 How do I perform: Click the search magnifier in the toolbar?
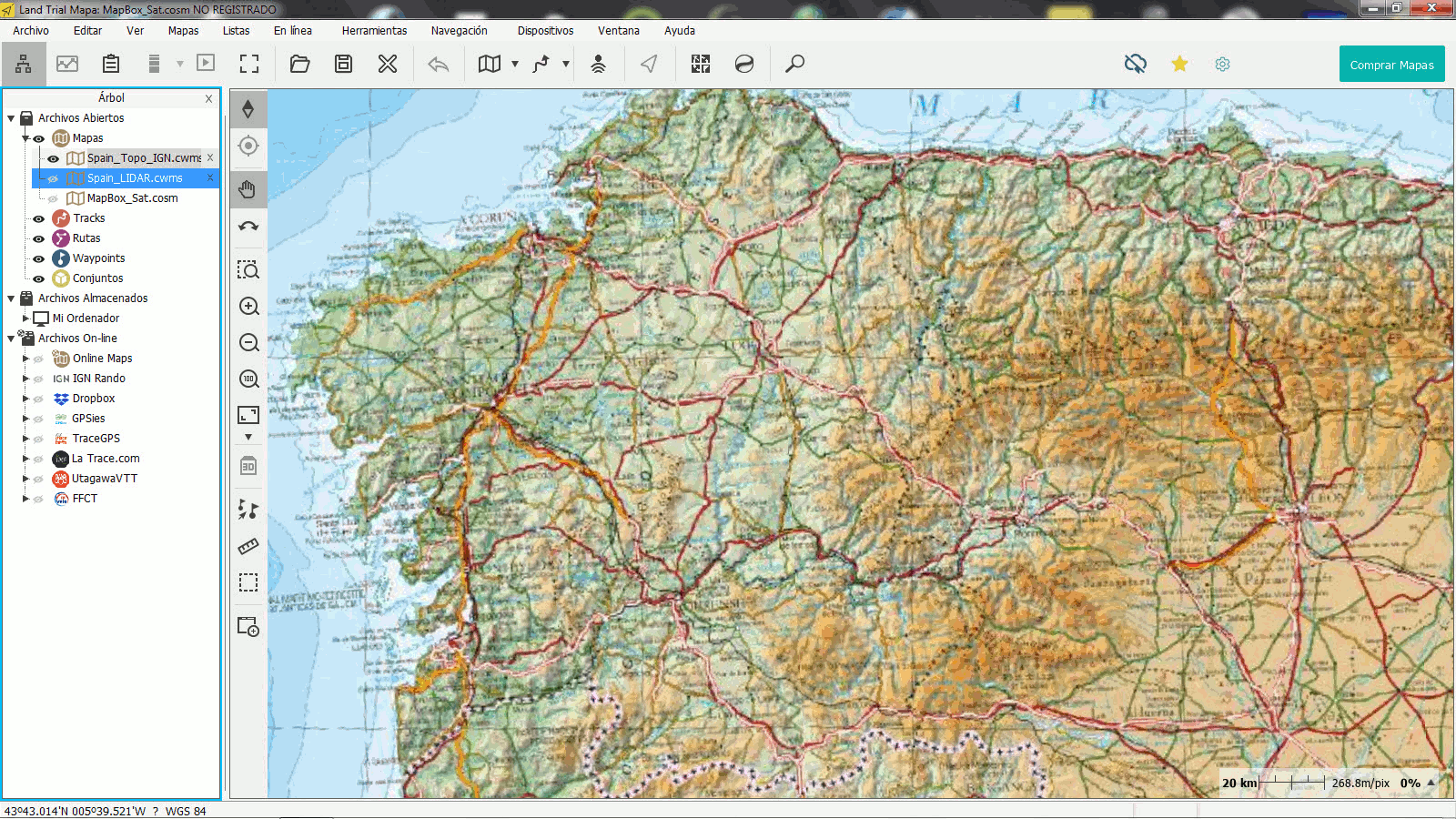coord(794,64)
